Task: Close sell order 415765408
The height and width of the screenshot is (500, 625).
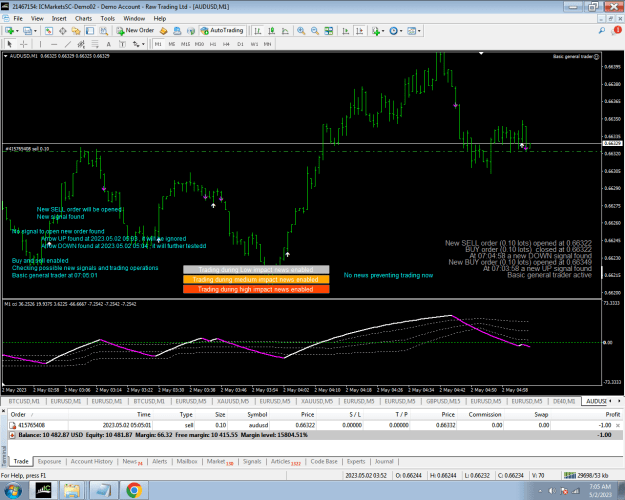Action: click(618, 425)
